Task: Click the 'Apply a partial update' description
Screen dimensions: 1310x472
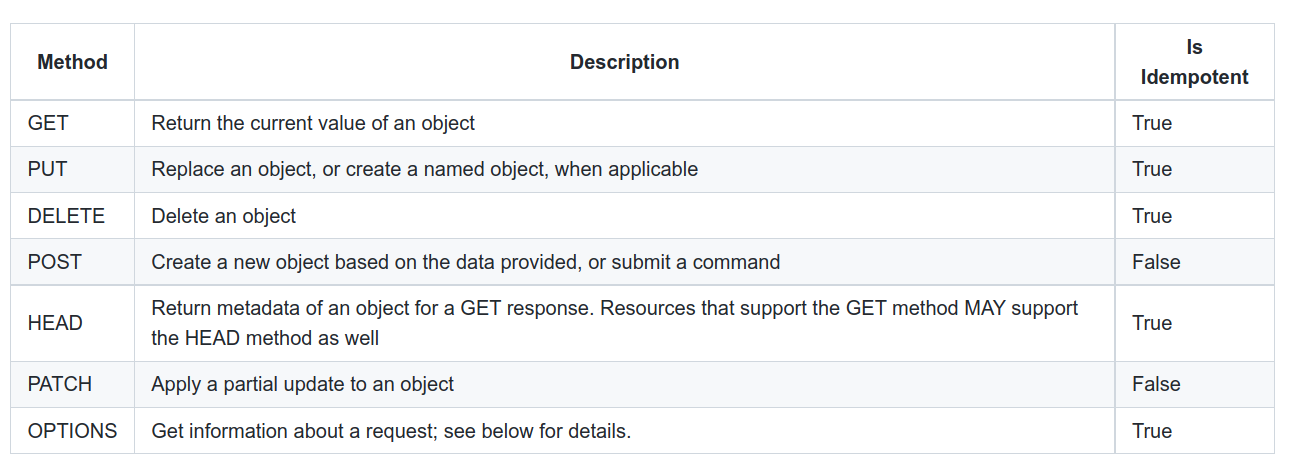Action: 302,384
